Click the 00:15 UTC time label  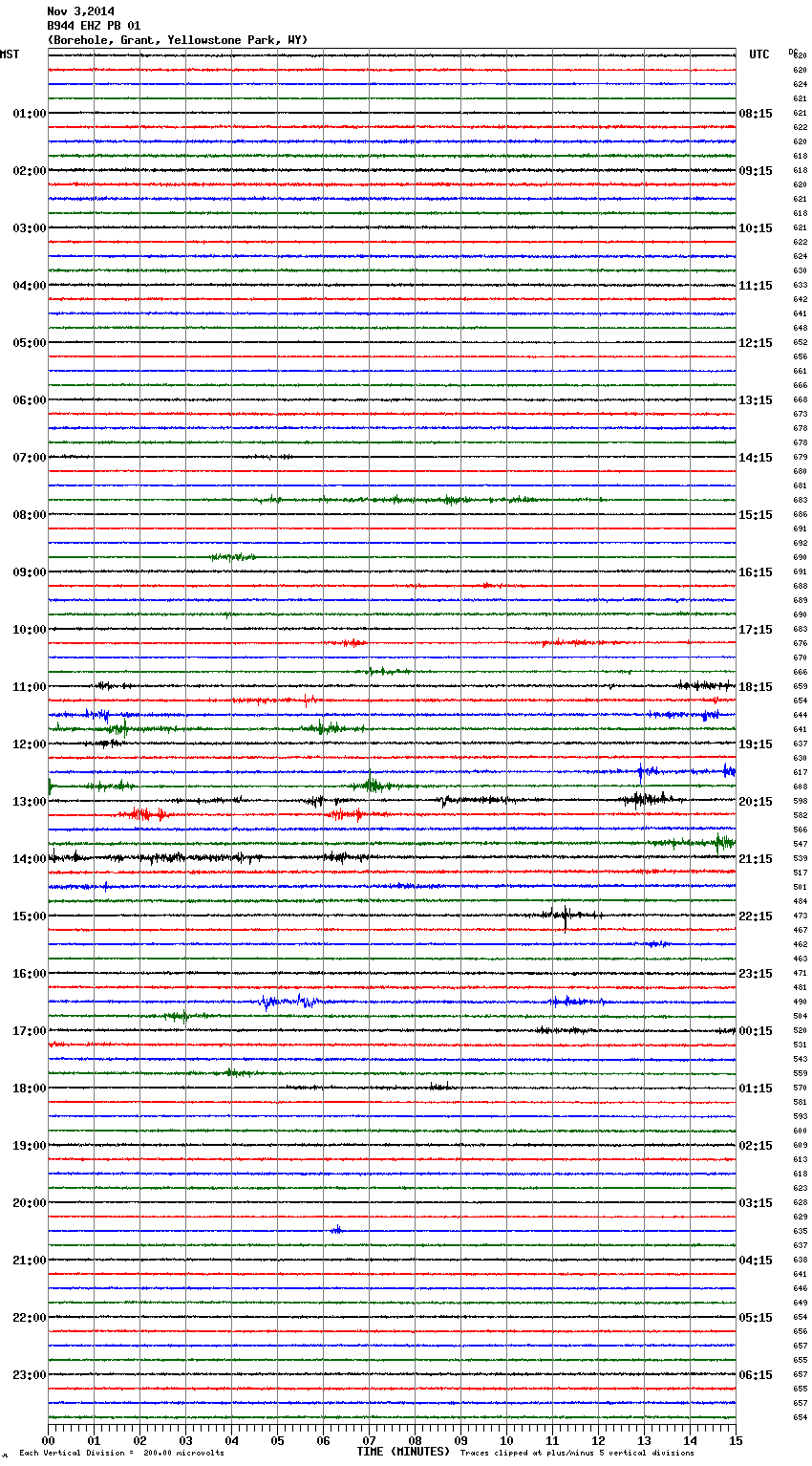756,1031
